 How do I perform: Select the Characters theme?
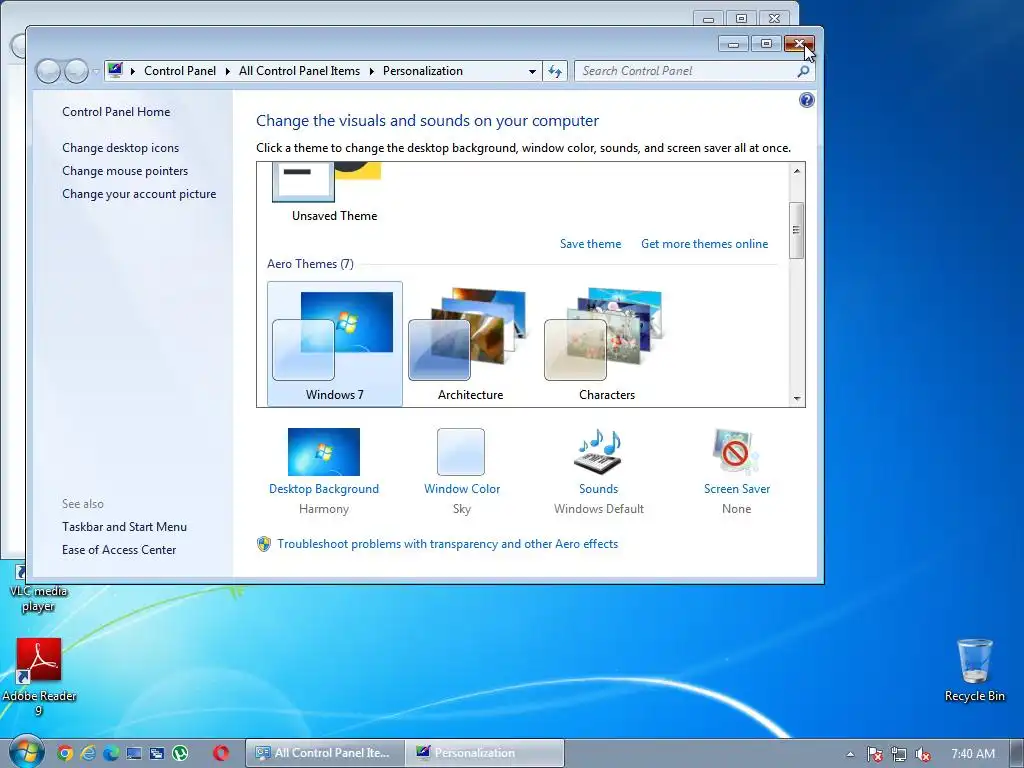pyautogui.click(x=607, y=344)
